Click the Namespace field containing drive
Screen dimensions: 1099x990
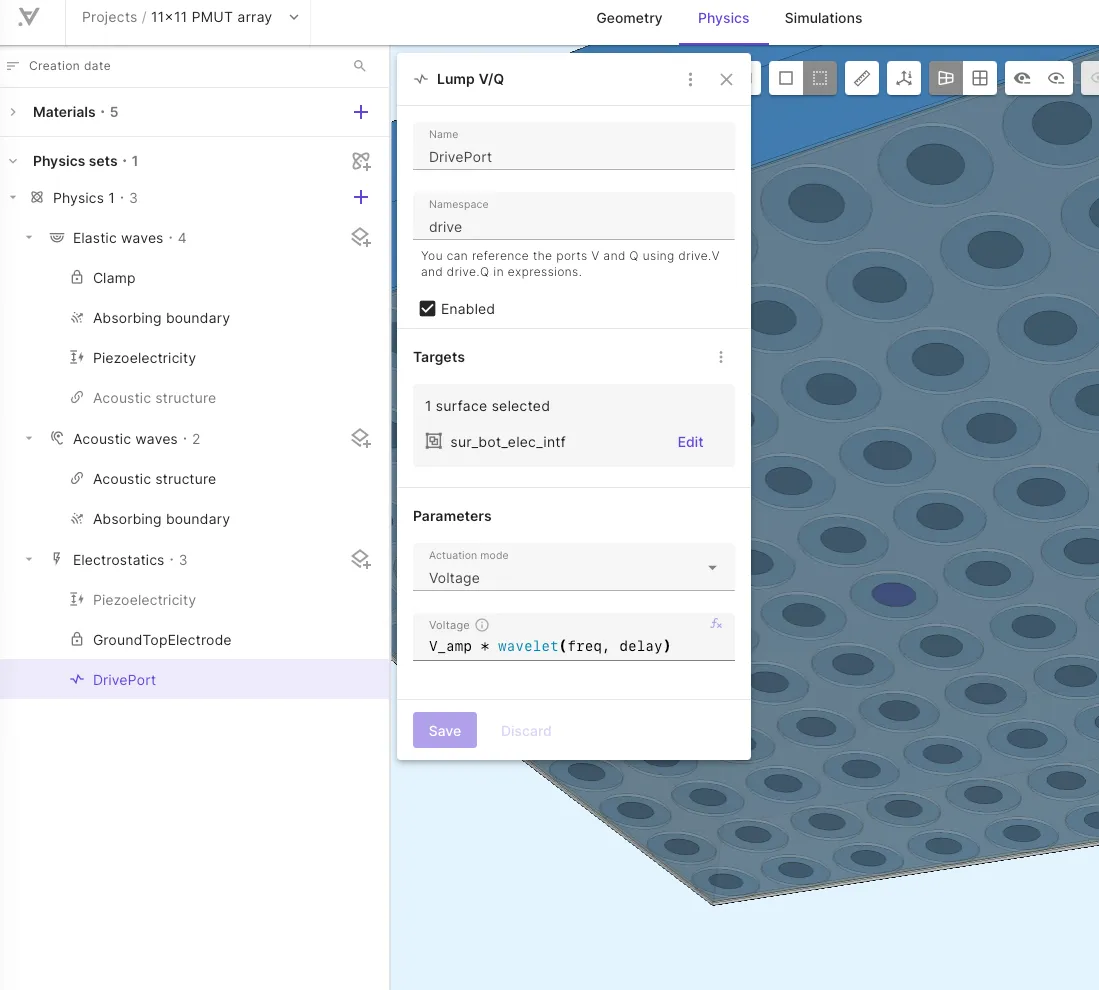click(x=573, y=217)
